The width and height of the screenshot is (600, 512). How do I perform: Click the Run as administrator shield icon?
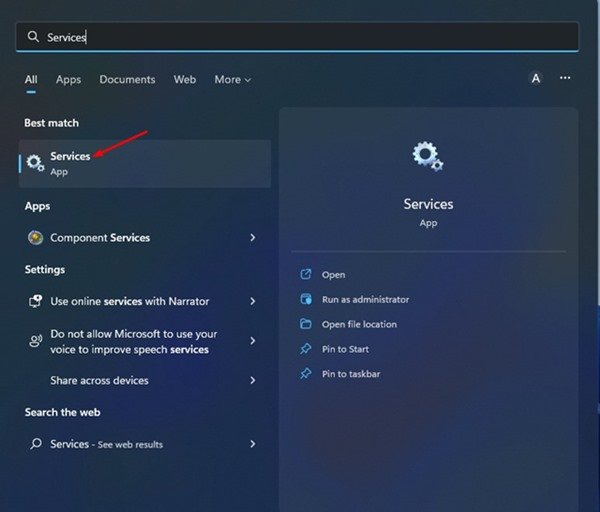pyautogui.click(x=306, y=299)
